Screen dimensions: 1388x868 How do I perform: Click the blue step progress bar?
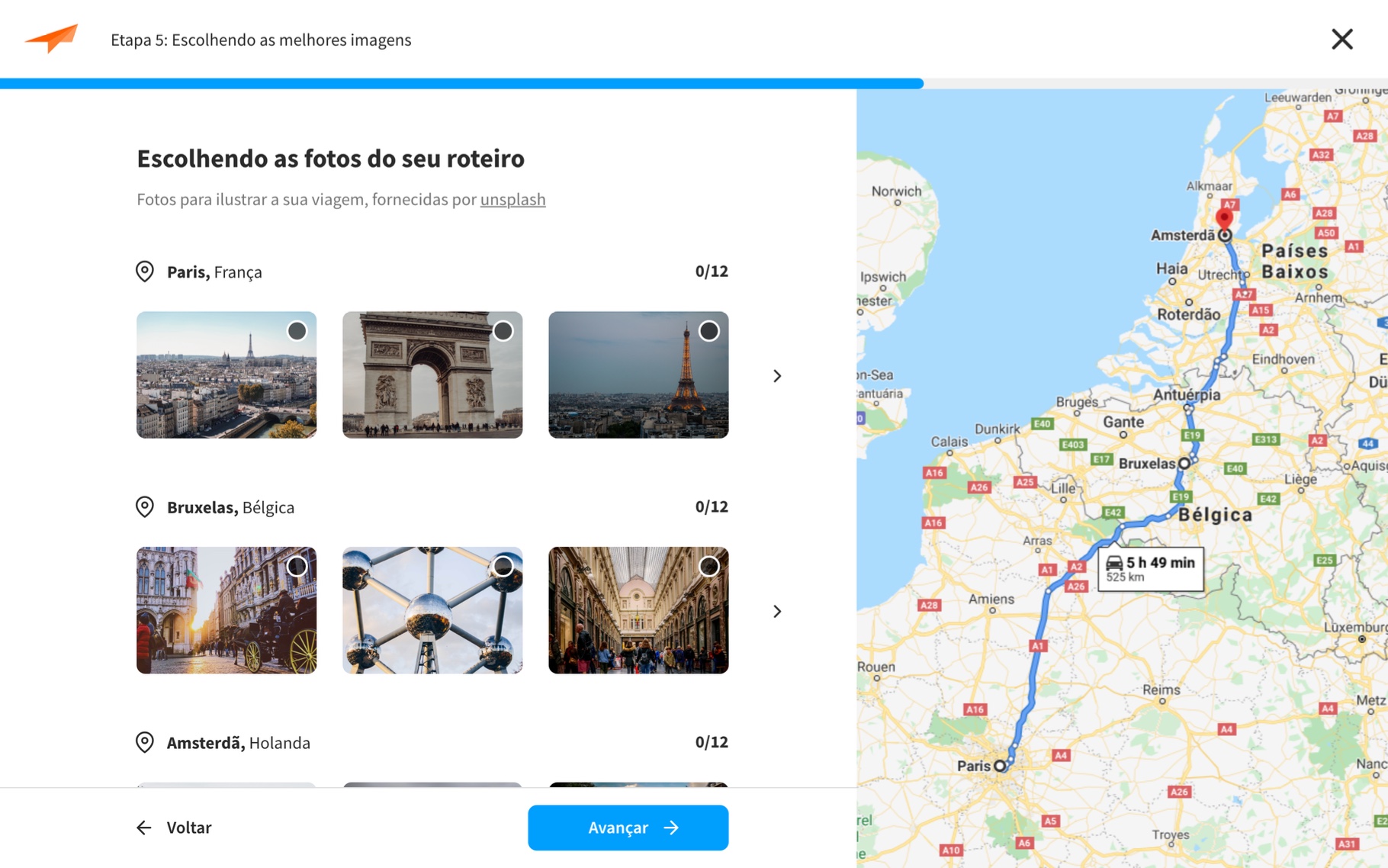461,83
